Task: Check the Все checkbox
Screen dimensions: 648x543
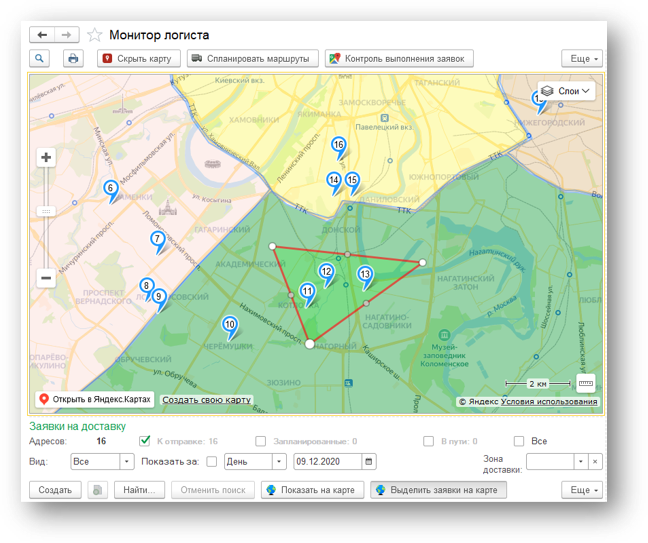Action: pos(519,441)
